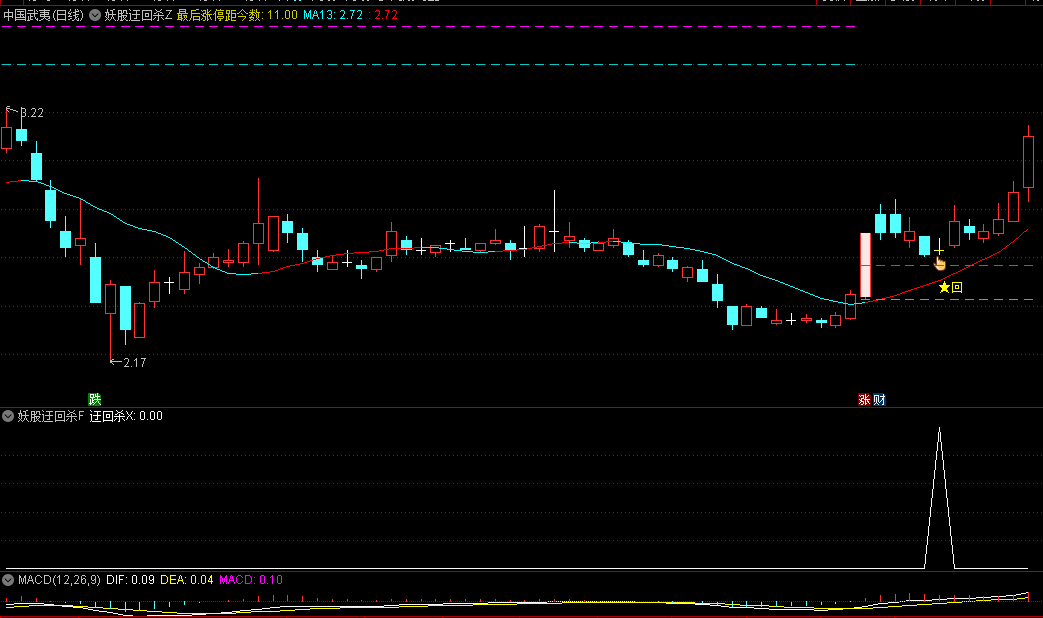Click the 迂回杀X: 0.00 value
1043x618 pixels.
point(126,416)
